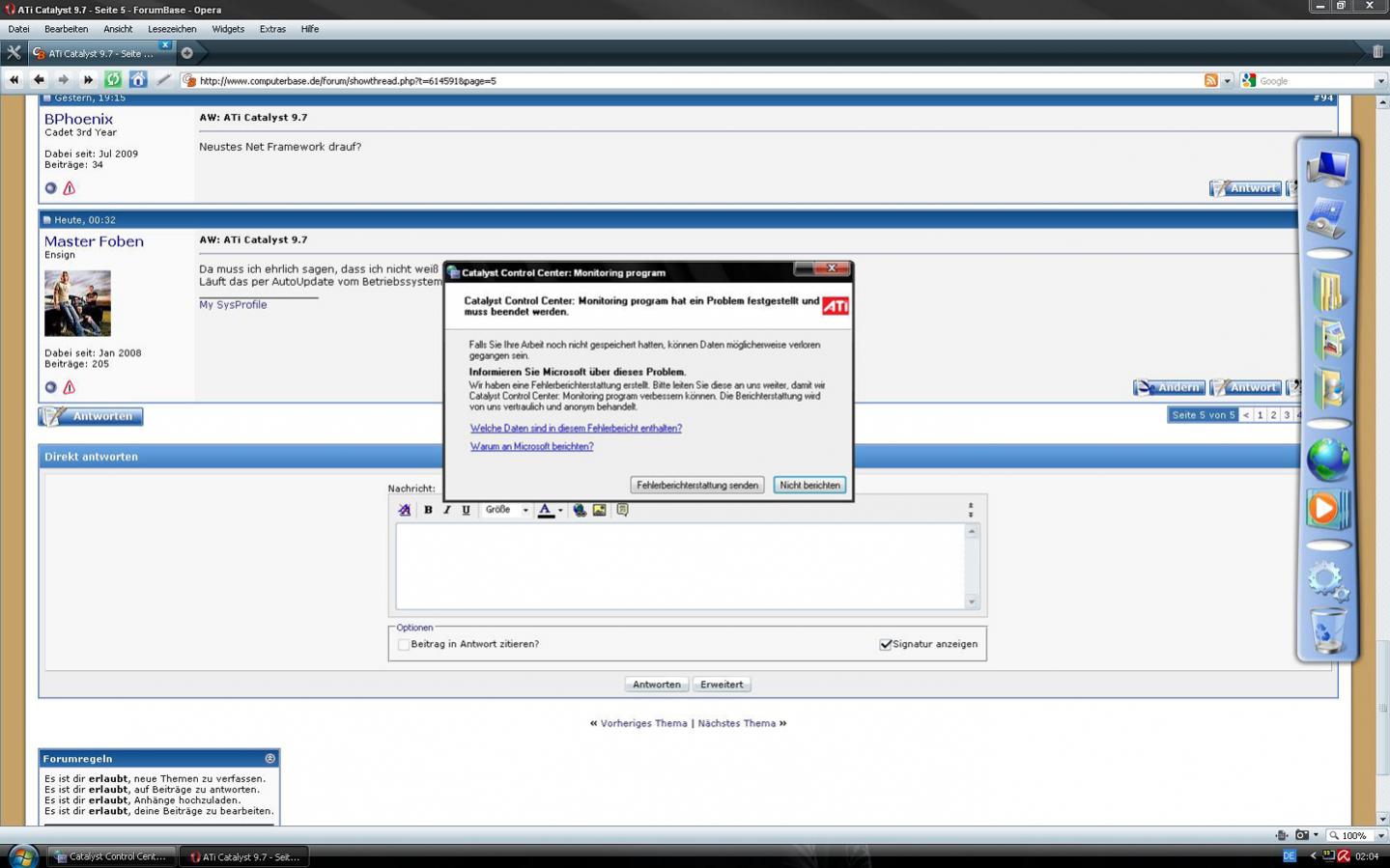Click Fehlerberichterstattung senden button

pos(697,485)
